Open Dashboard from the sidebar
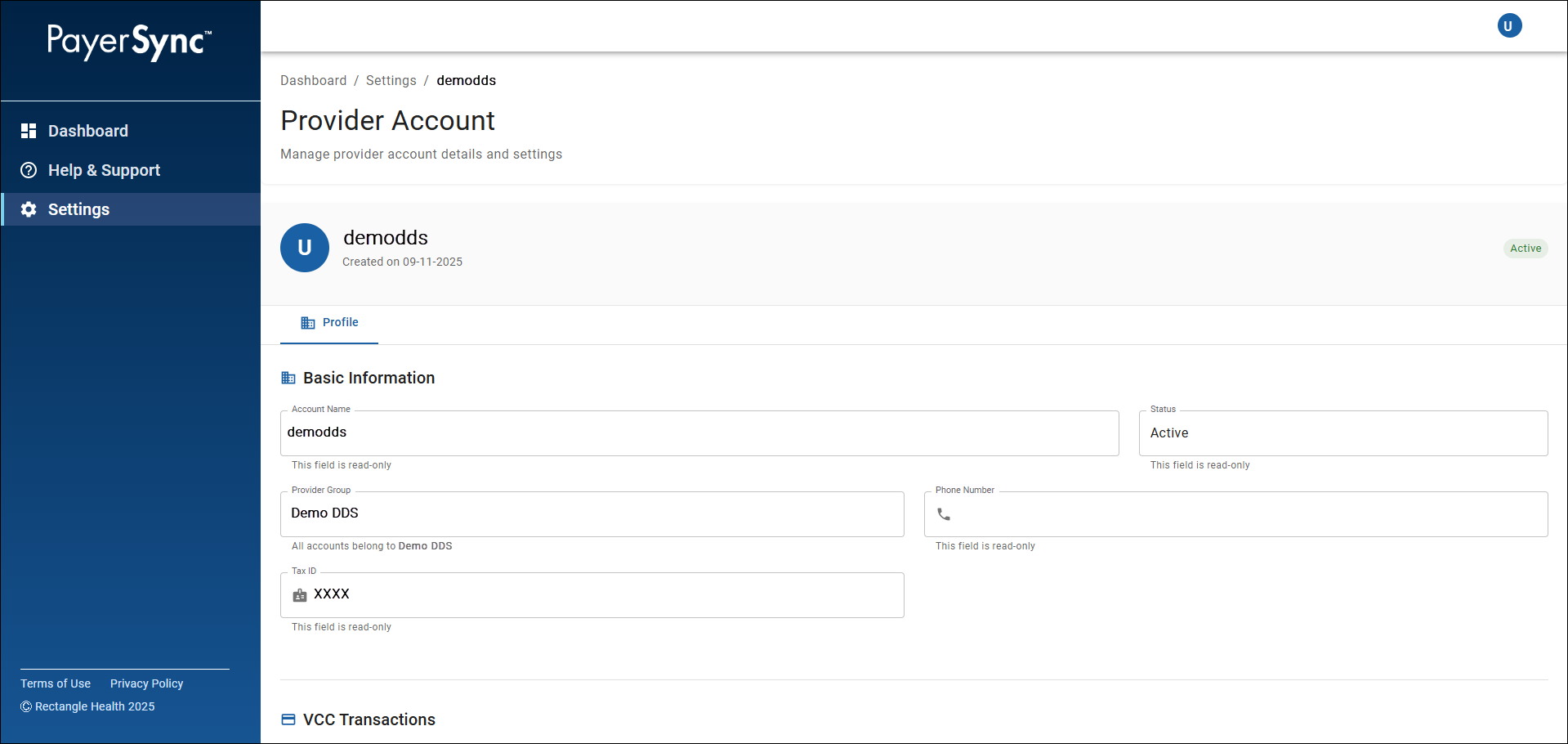This screenshot has width=1568, height=744. pos(131,131)
